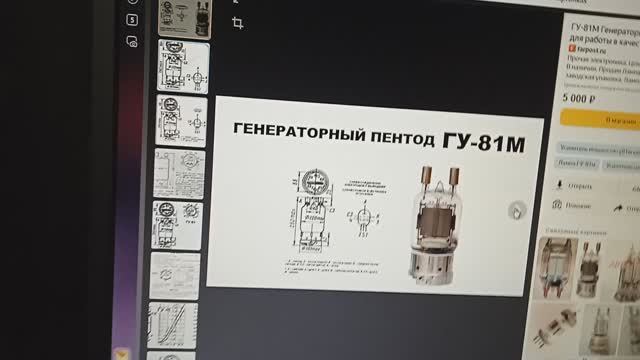Click the camera icon beside 'Похожие'
Viewport: 640px width, 360px height.
[x=557, y=204]
